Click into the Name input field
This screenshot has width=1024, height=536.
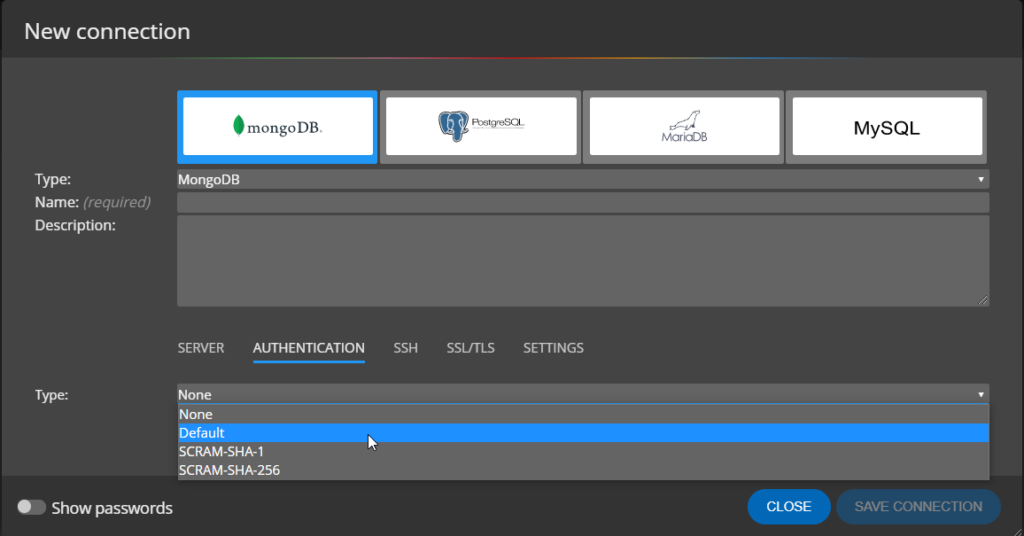click(583, 202)
